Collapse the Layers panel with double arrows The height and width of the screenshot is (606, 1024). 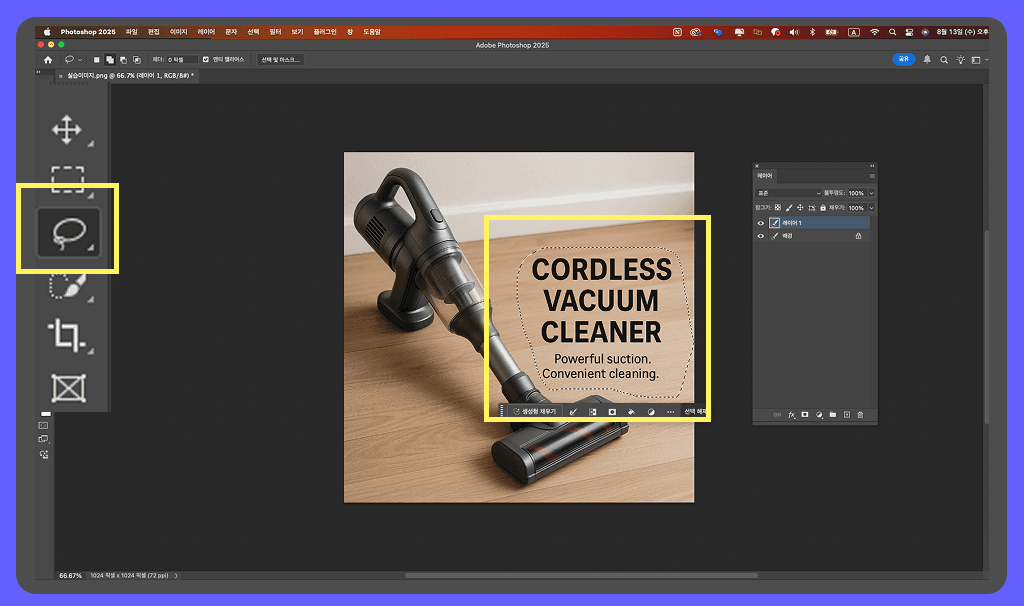coord(872,166)
